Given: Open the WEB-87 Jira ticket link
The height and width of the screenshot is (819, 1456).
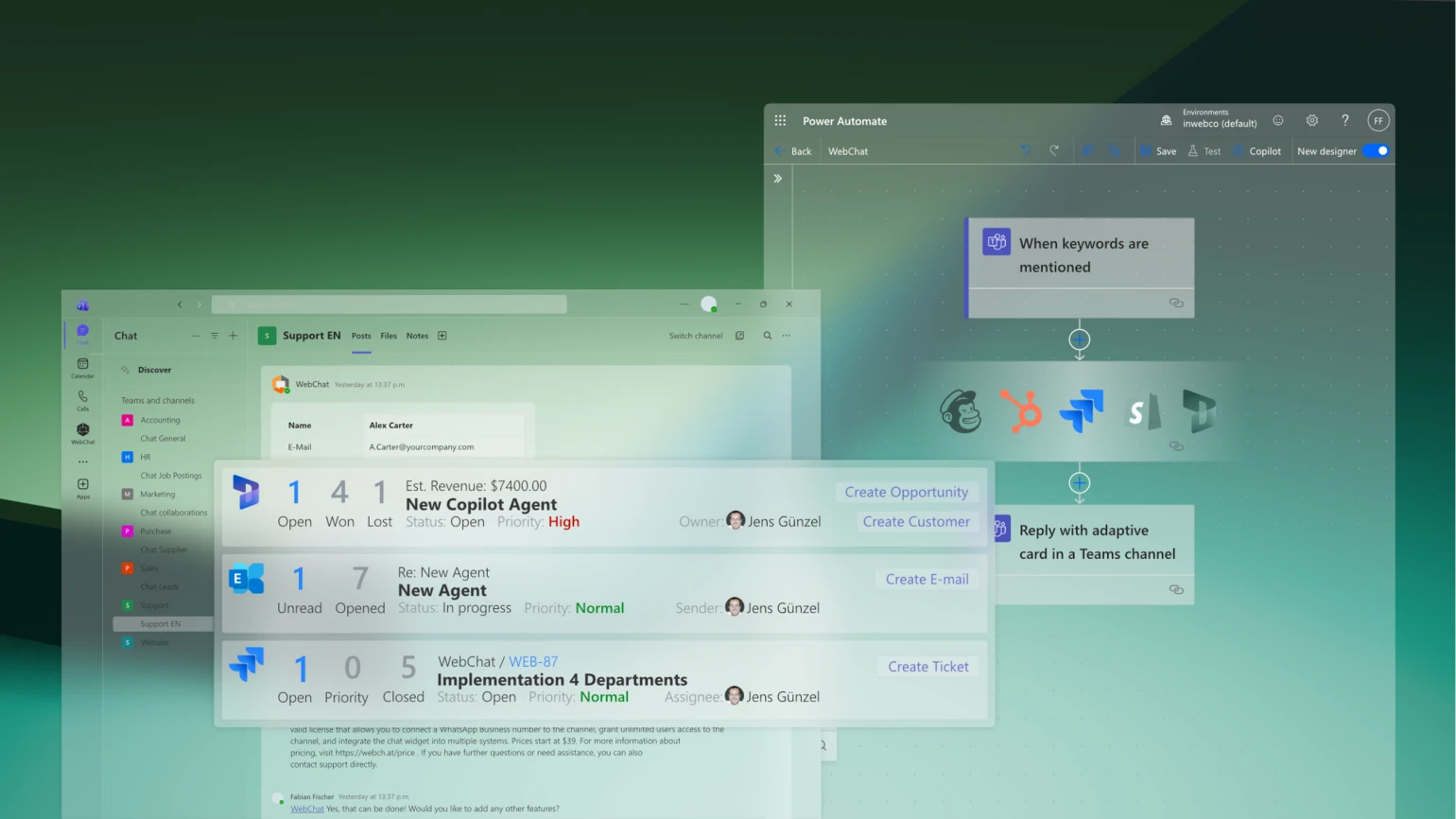Looking at the screenshot, I should click(535, 661).
